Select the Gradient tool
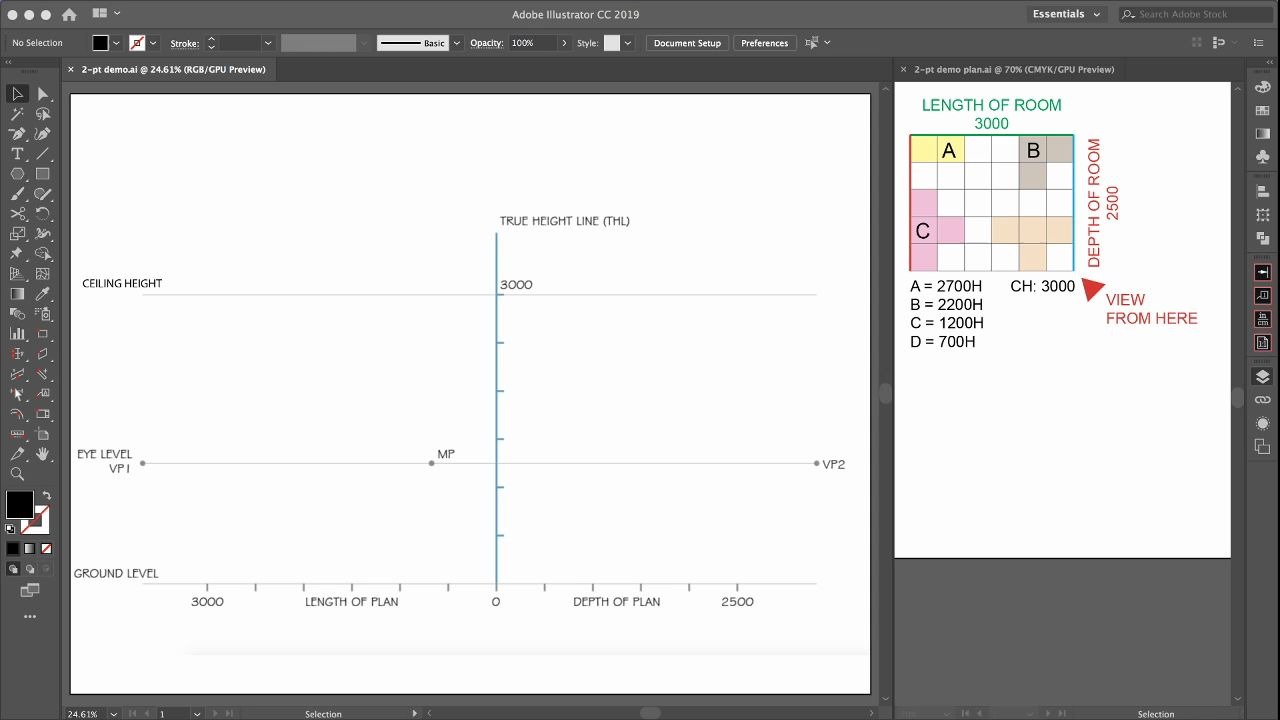This screenshot has height=720, width=1280. click(x=17, y=294)
